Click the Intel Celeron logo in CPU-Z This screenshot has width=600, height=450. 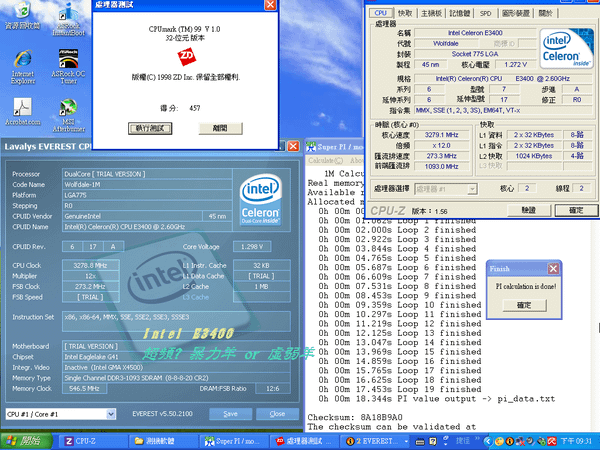coord(566,48)
